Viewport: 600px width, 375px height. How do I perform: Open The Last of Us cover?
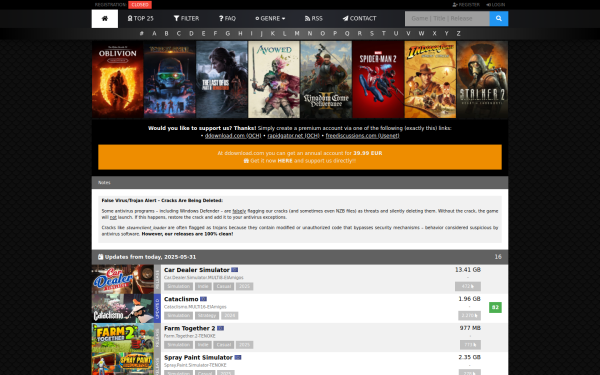222,80
